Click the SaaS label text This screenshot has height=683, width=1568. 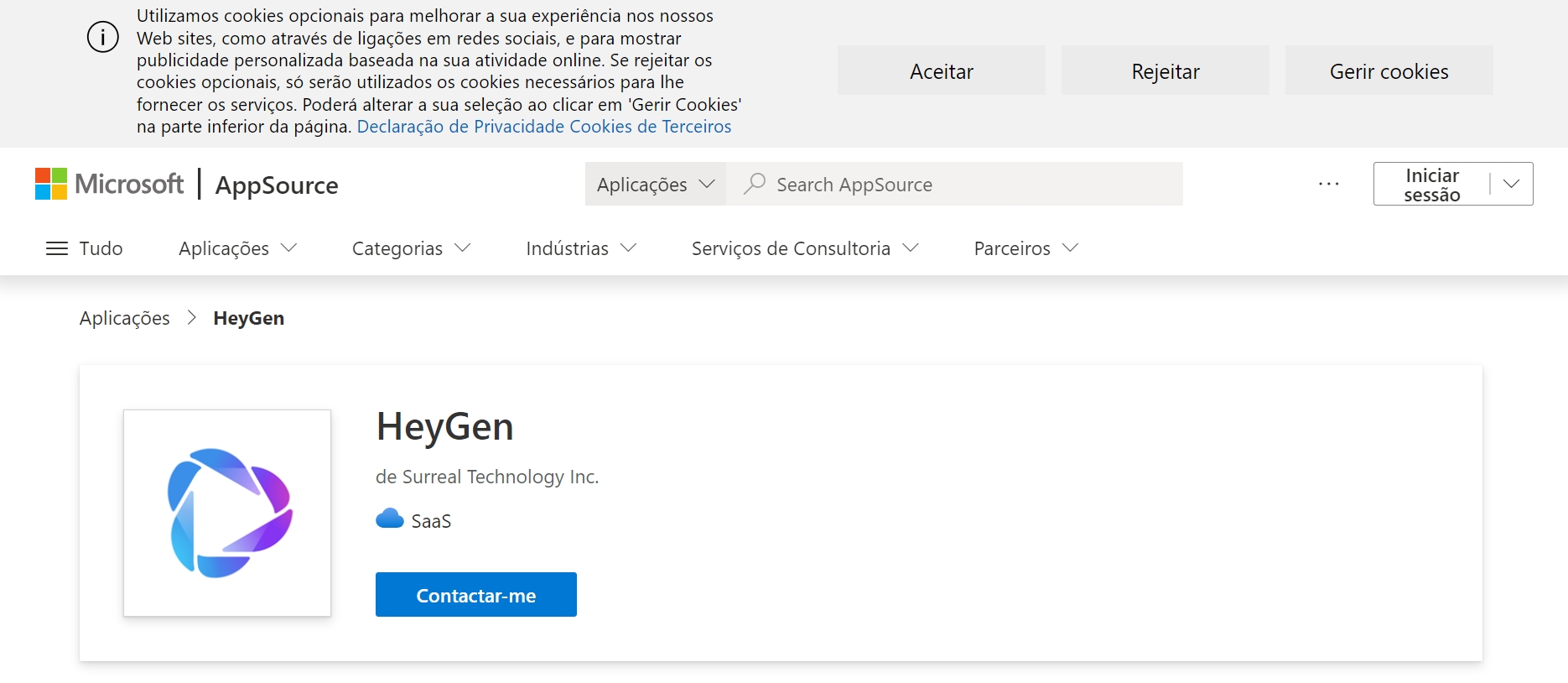(x=431, y=521)
